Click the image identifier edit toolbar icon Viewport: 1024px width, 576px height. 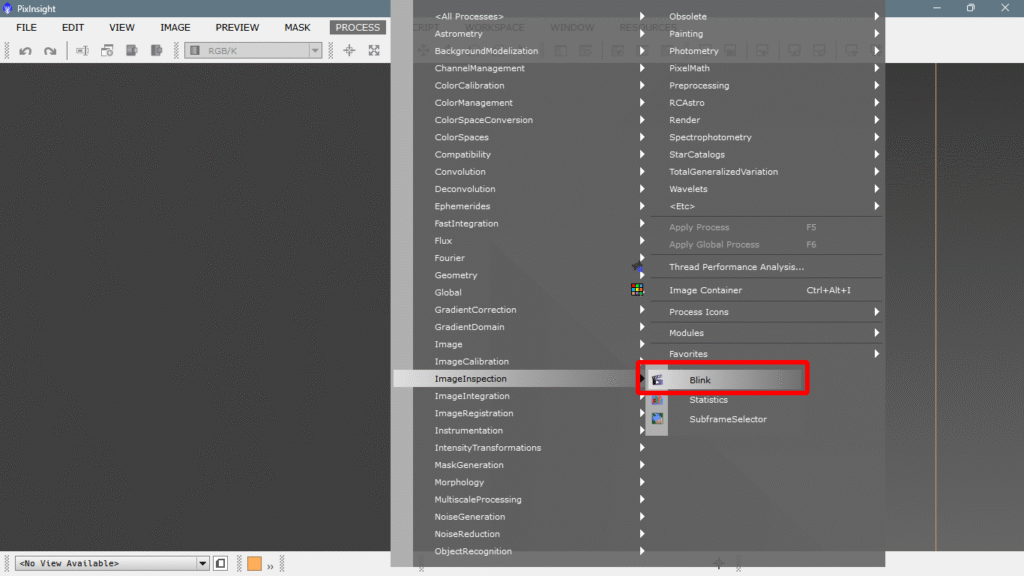82,51
